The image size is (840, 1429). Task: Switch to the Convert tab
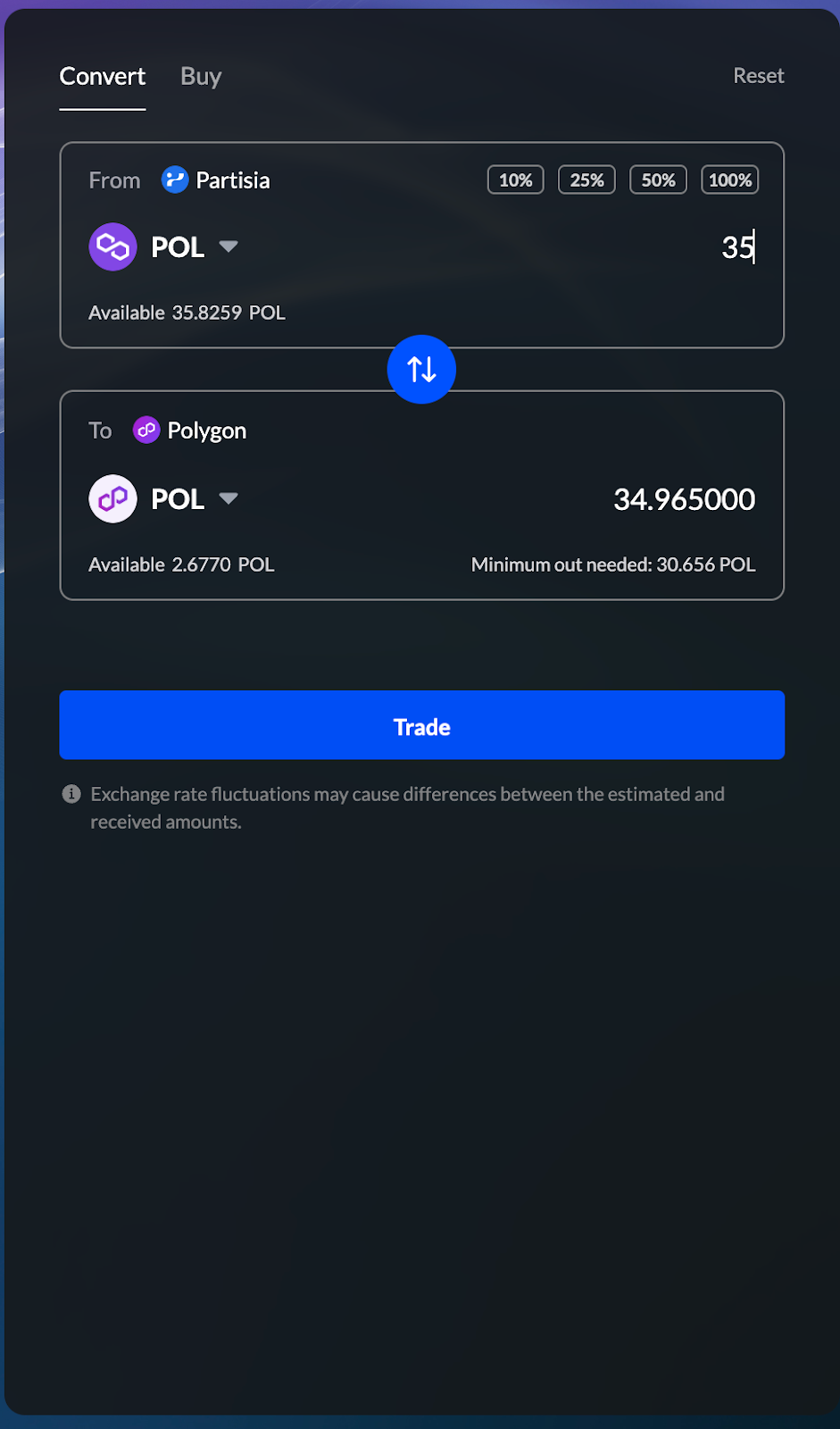pos(103,77)
